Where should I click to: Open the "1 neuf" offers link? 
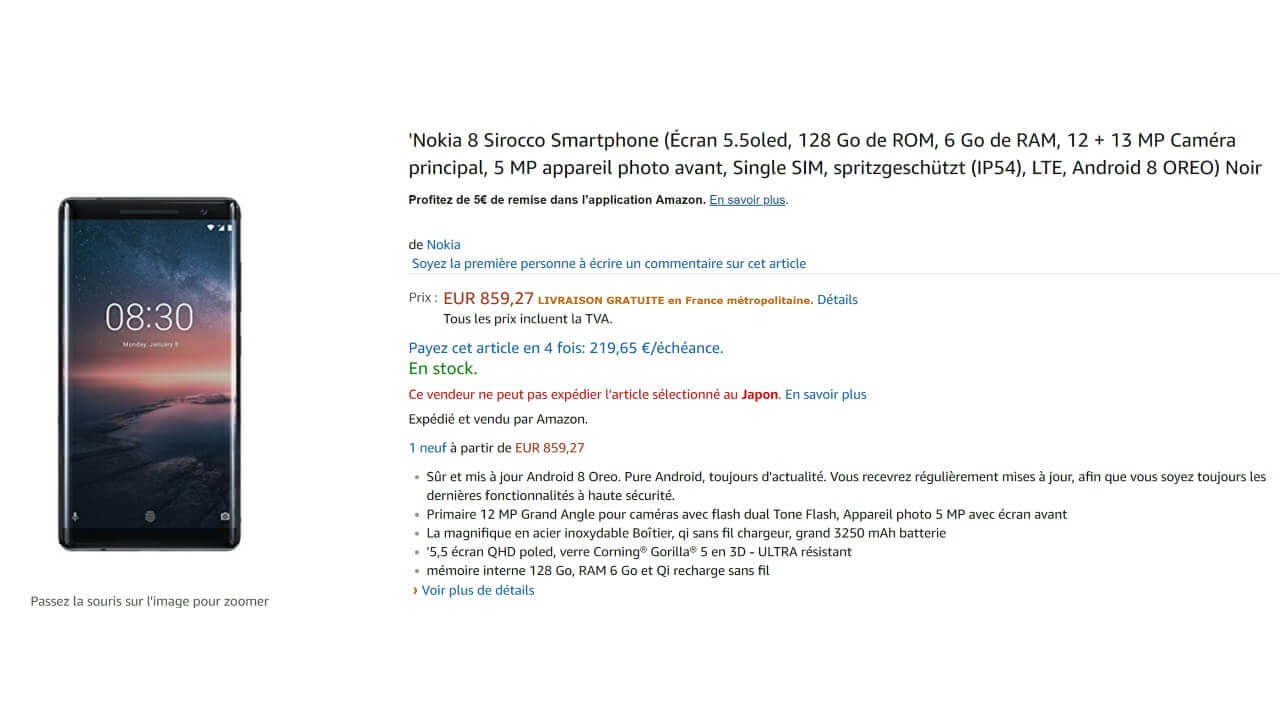427,448
